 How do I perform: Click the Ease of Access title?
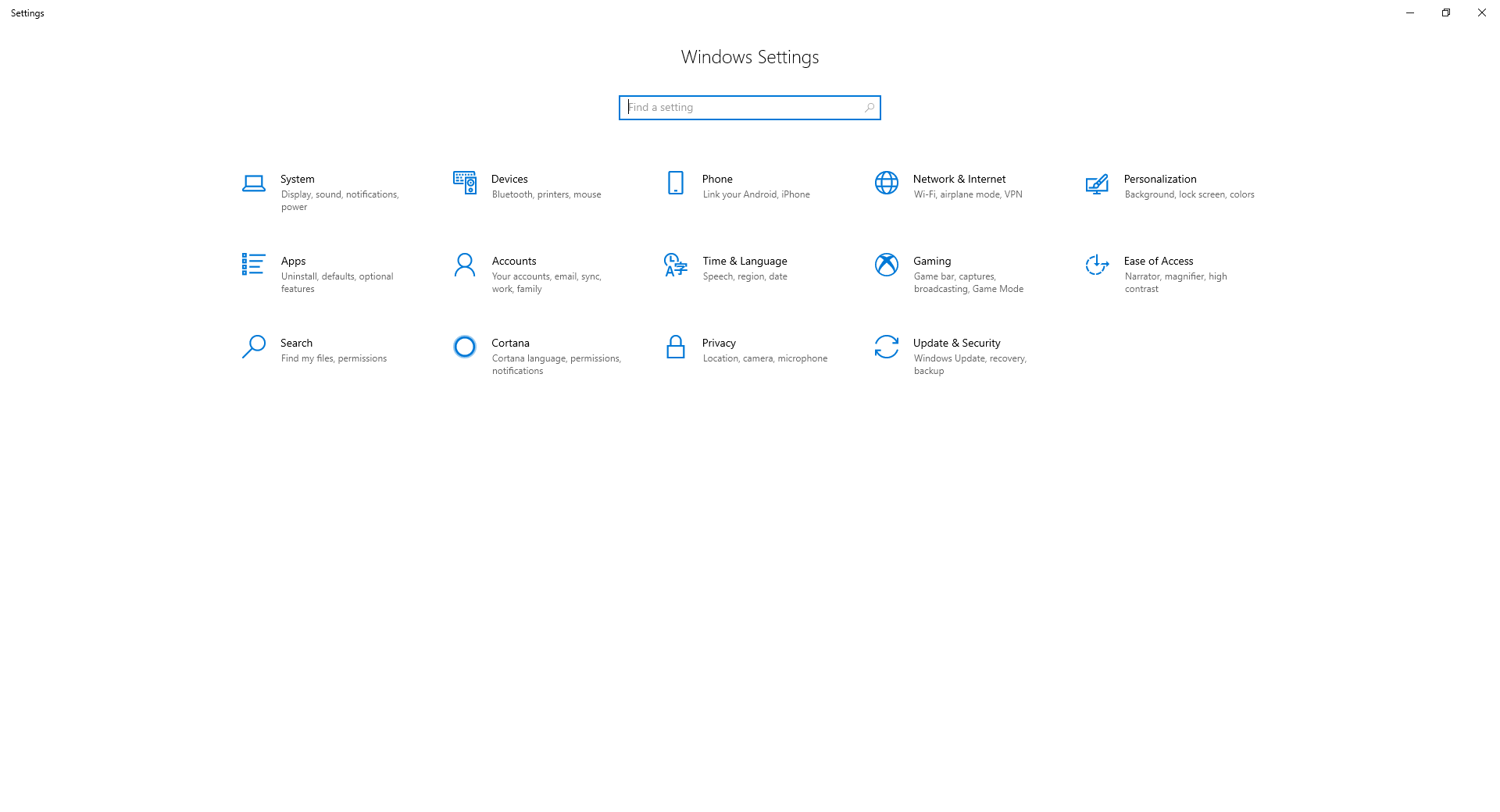click(x=1159, y=261)
